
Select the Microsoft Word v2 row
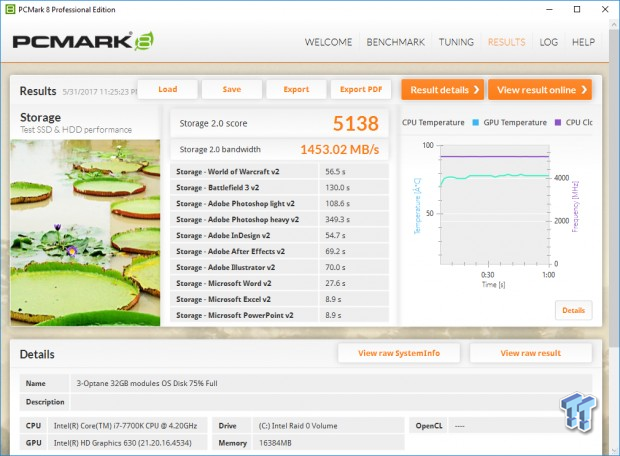coord(280,283)
